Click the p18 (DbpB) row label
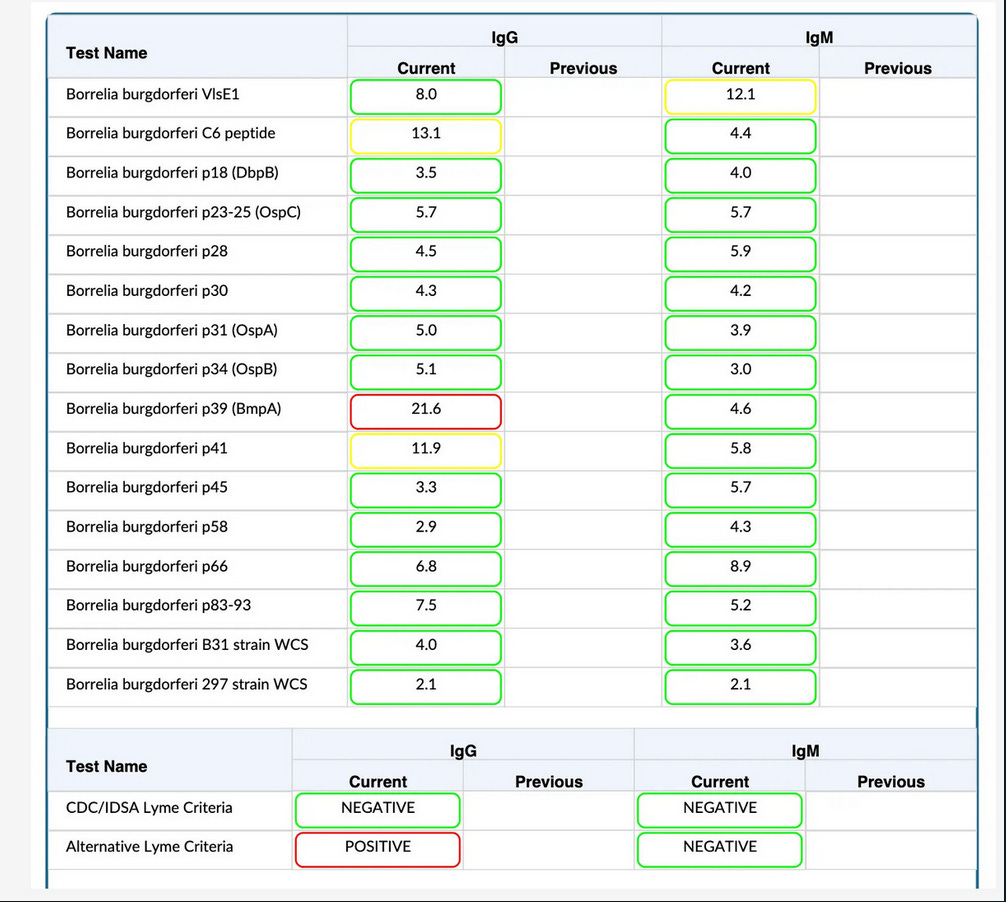1006x902 pixels. tap(172, 173)
